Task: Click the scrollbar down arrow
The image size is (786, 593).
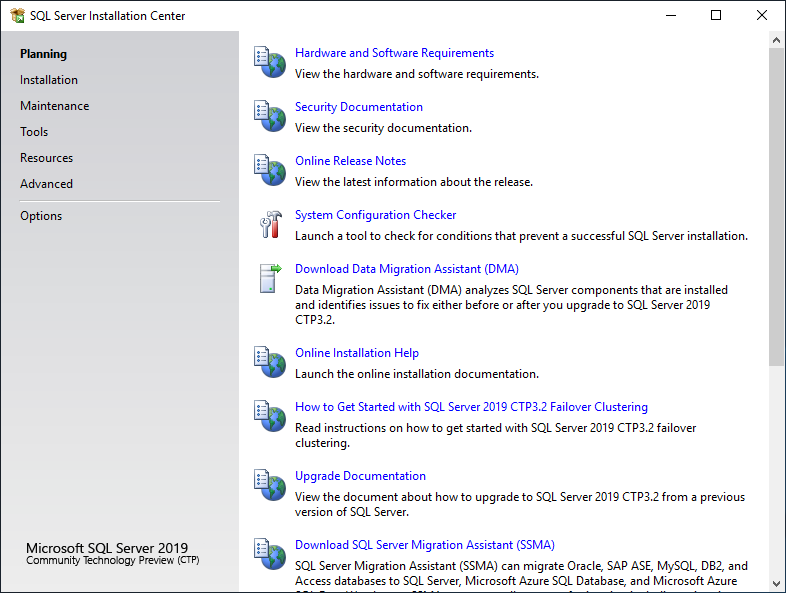Action: click(x=776, y=583)
